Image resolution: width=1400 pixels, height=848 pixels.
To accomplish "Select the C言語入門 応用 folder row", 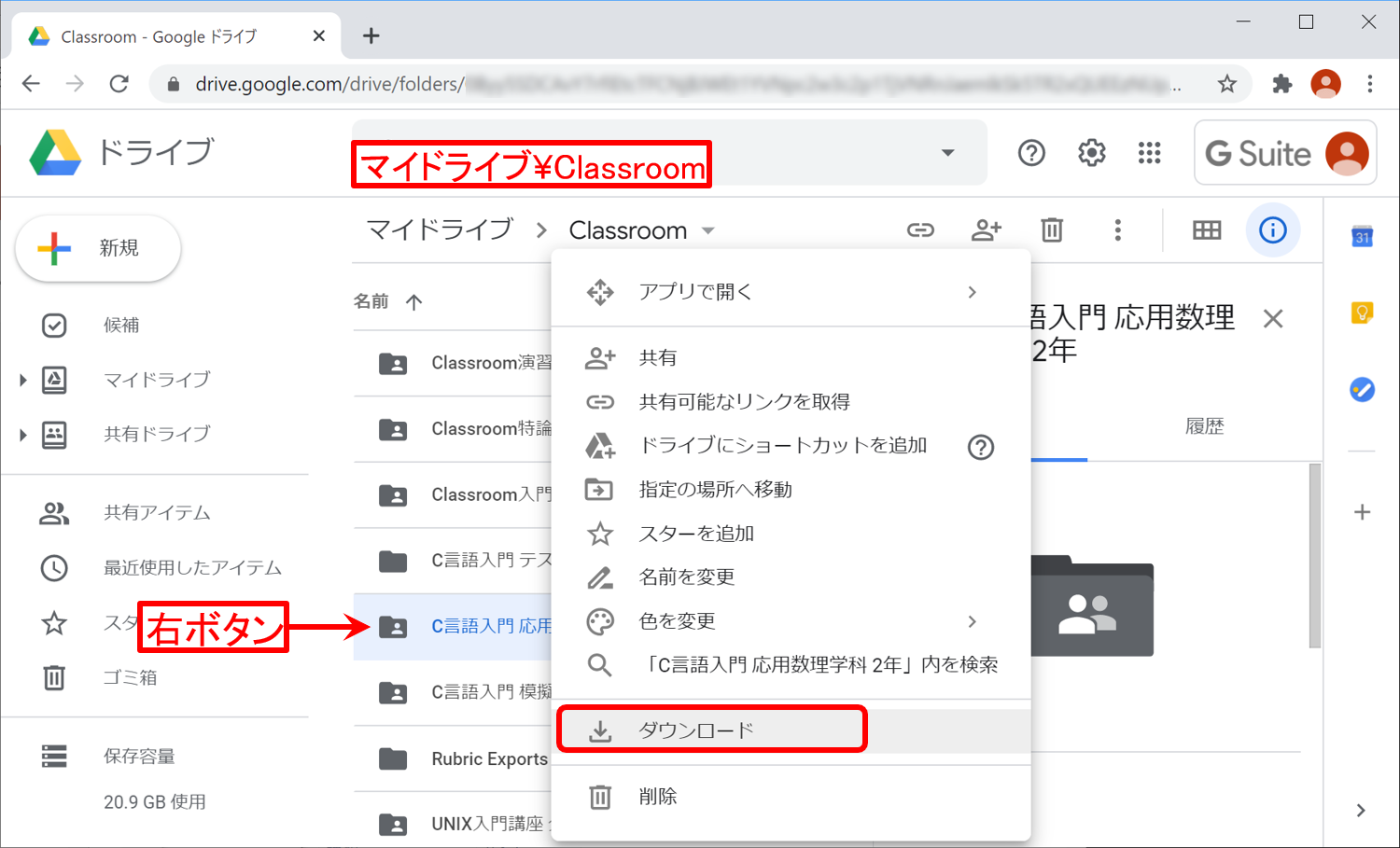I will coord(454,627).
